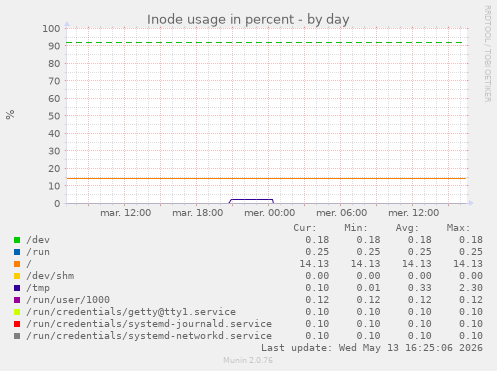
Task: Click the 'mer. 00:00' x-axis label
Action: (270, 213)
